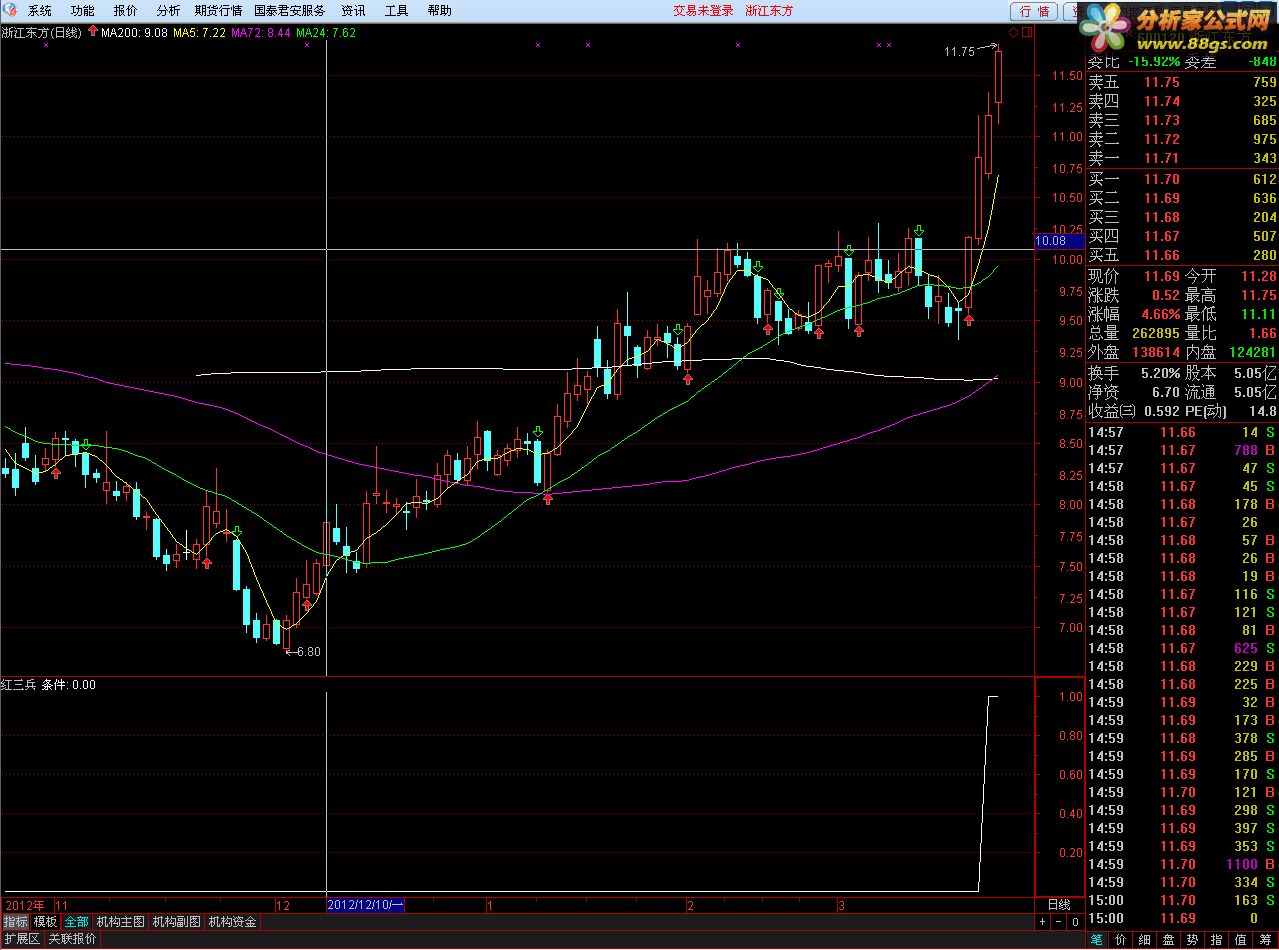This screenshot has width=1279, height=950.
Task: Click the red arrow icon beside 浙江东方(日线)
Action: 93,32
